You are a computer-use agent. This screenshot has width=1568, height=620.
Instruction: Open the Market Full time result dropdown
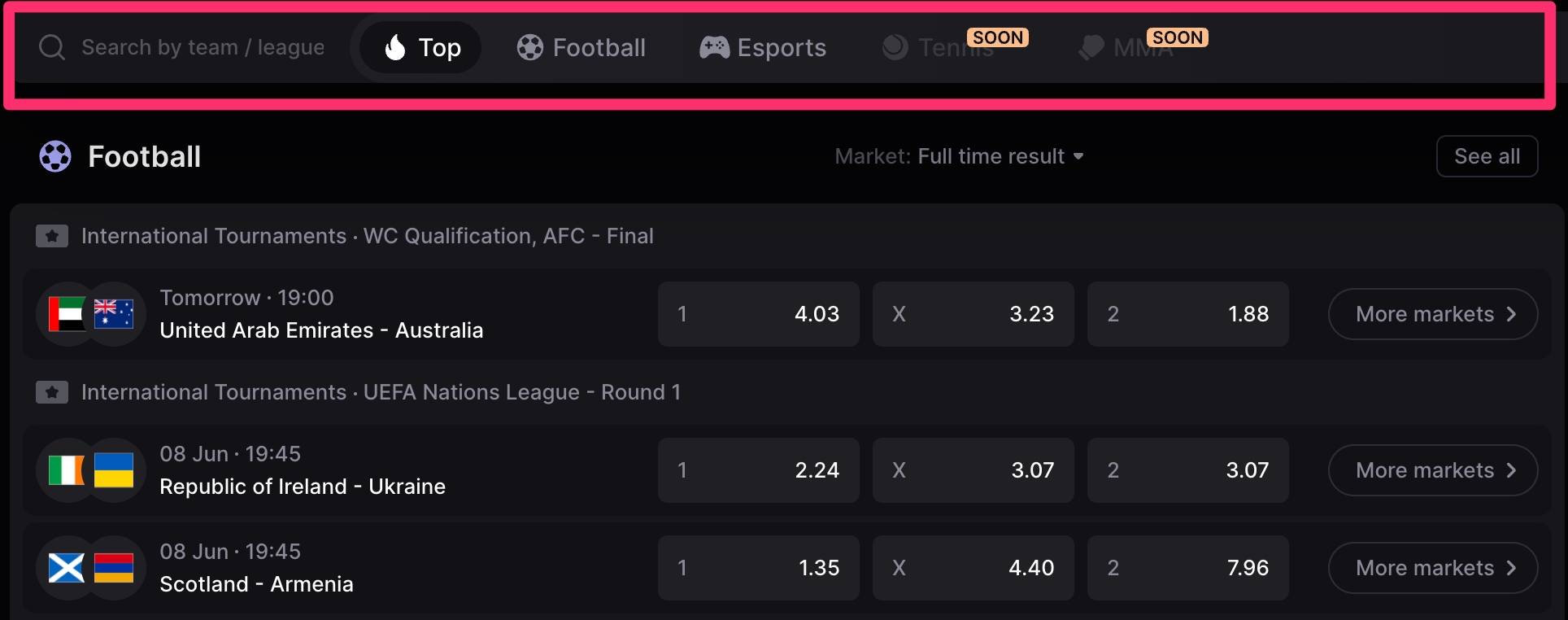coord(960,156)
